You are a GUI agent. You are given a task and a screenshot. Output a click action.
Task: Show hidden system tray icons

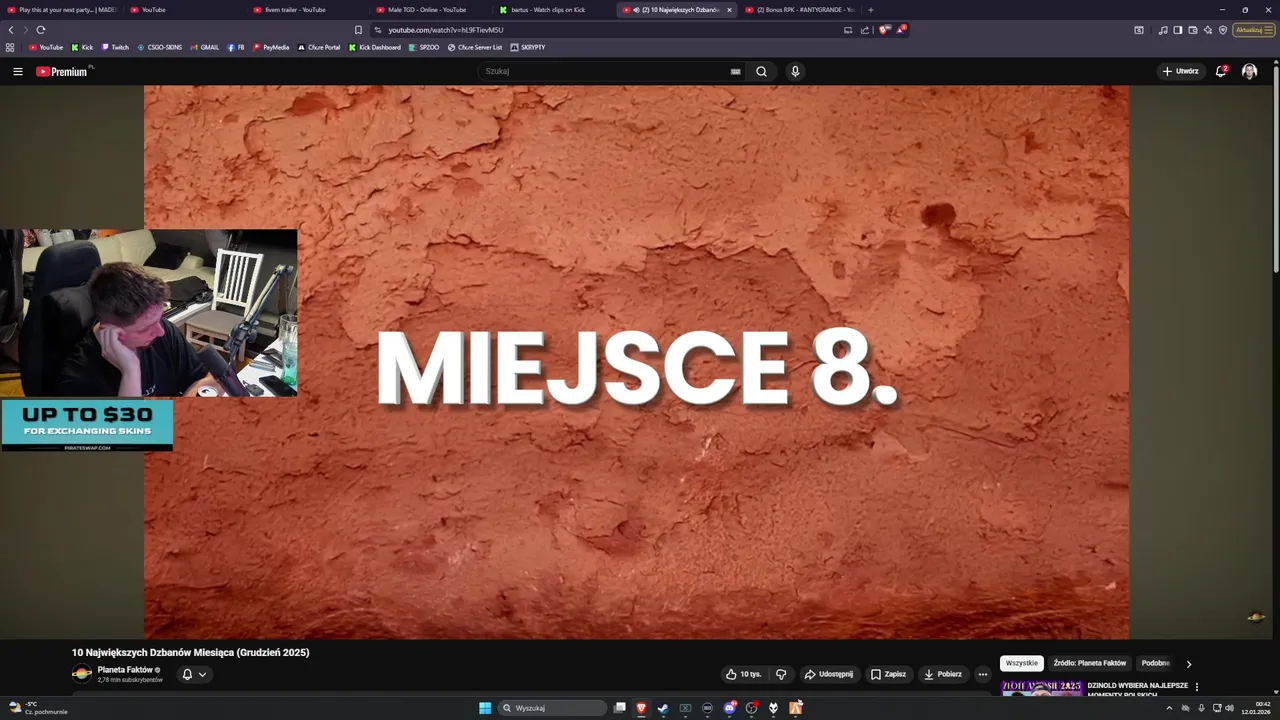coord(1169,708)
